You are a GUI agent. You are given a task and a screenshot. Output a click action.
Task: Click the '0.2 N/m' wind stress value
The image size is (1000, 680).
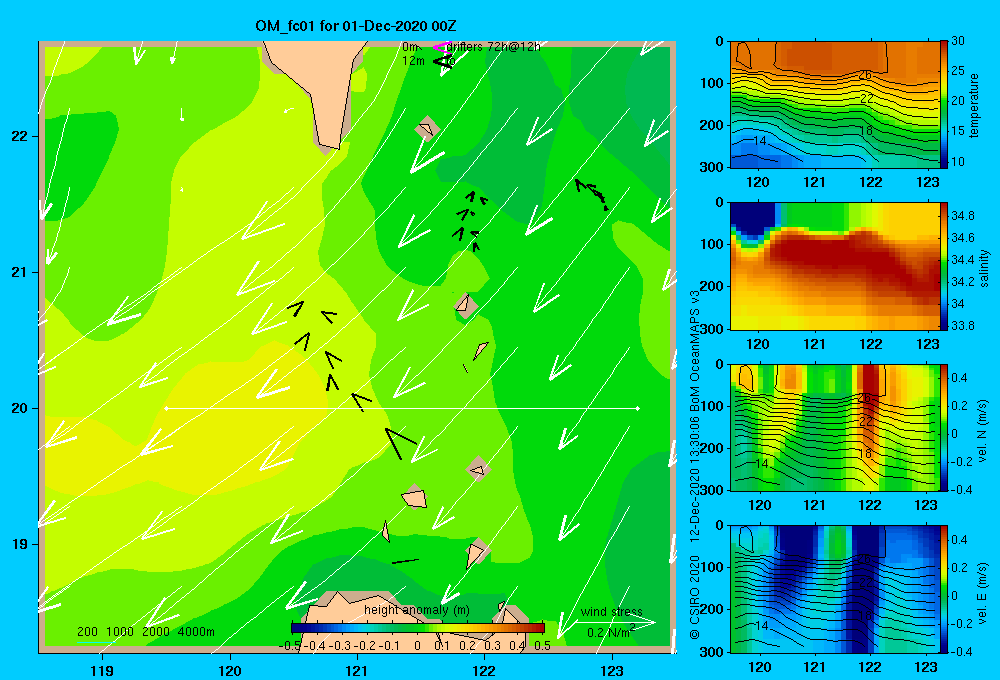610,632
